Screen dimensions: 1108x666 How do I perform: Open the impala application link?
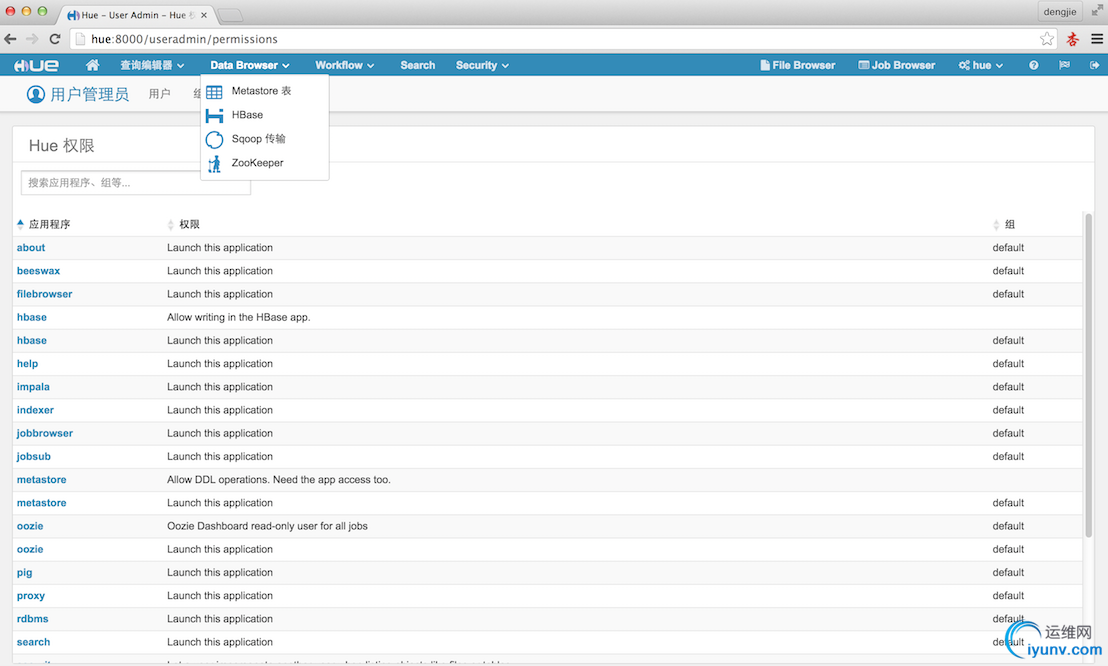[33, 387]
